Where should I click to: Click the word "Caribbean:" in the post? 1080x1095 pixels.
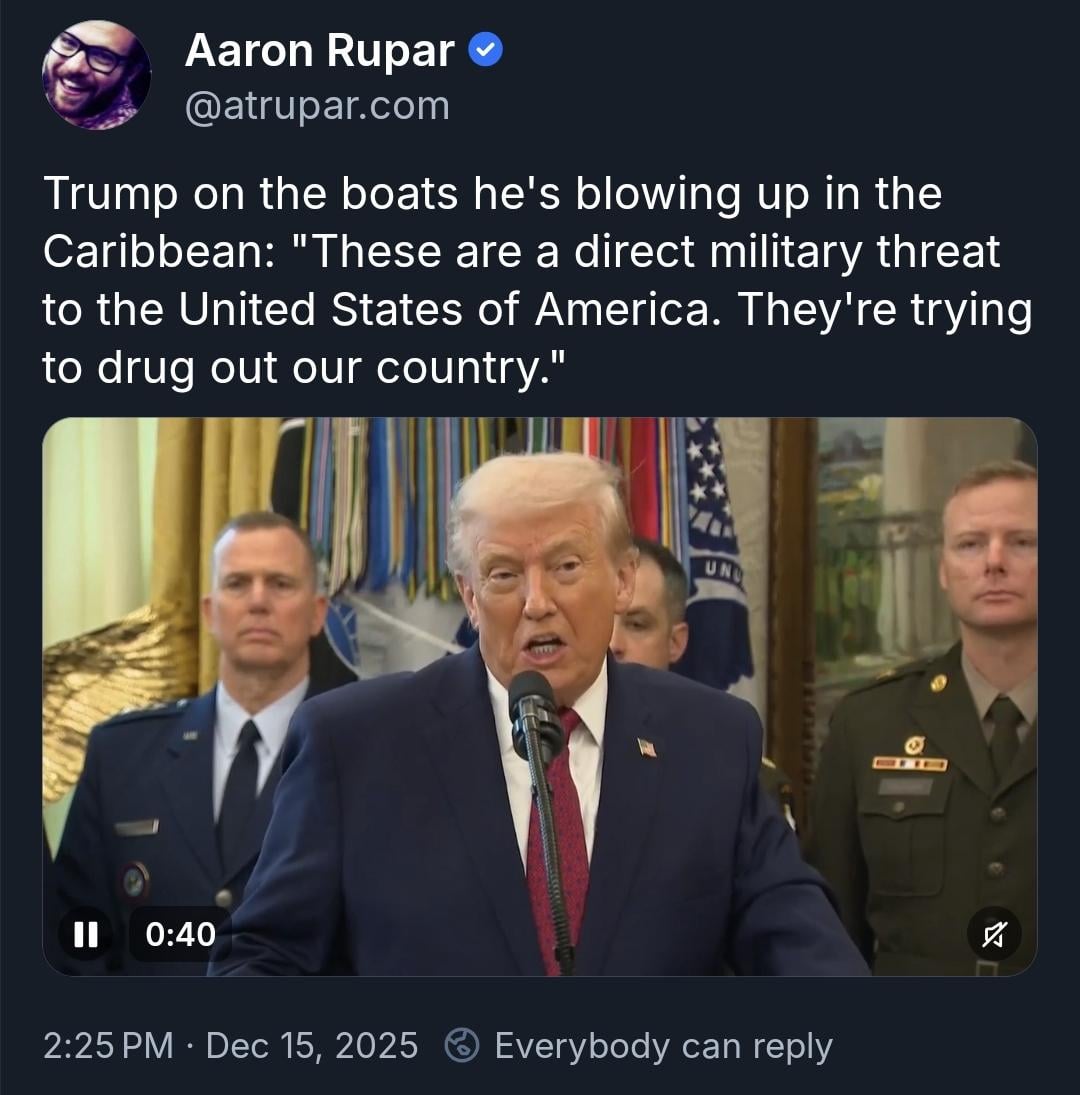[x=159, y=251]
